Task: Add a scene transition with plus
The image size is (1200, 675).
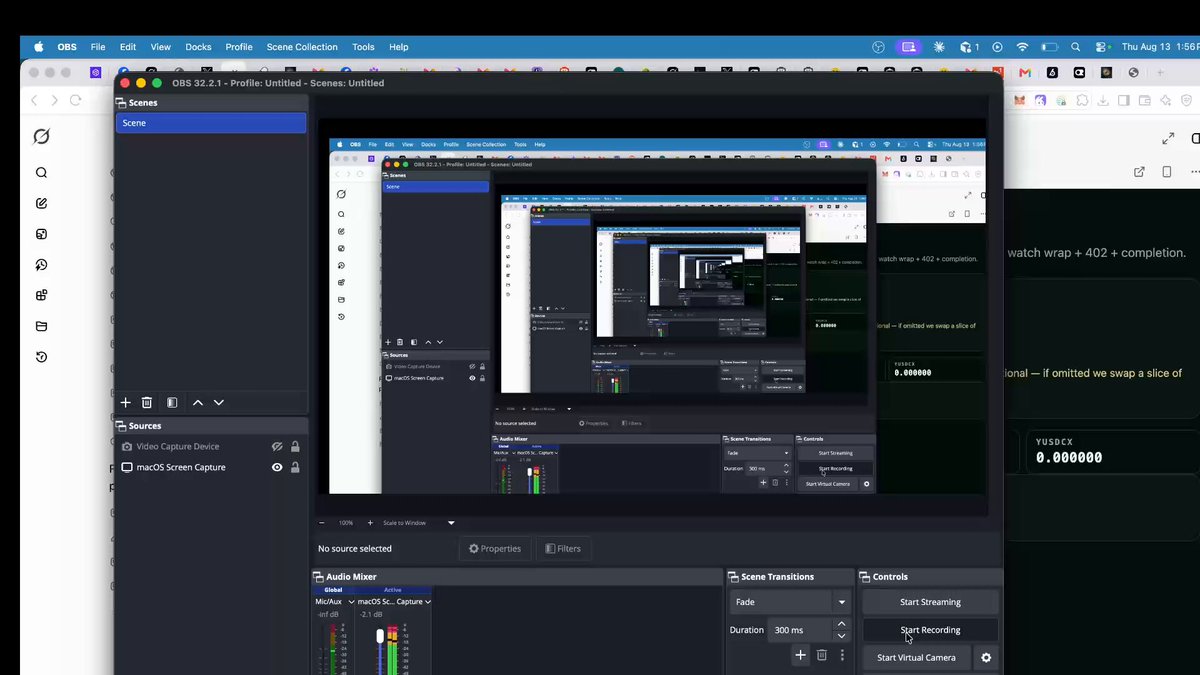Action: pyautogui.click(x=800, y=655)
